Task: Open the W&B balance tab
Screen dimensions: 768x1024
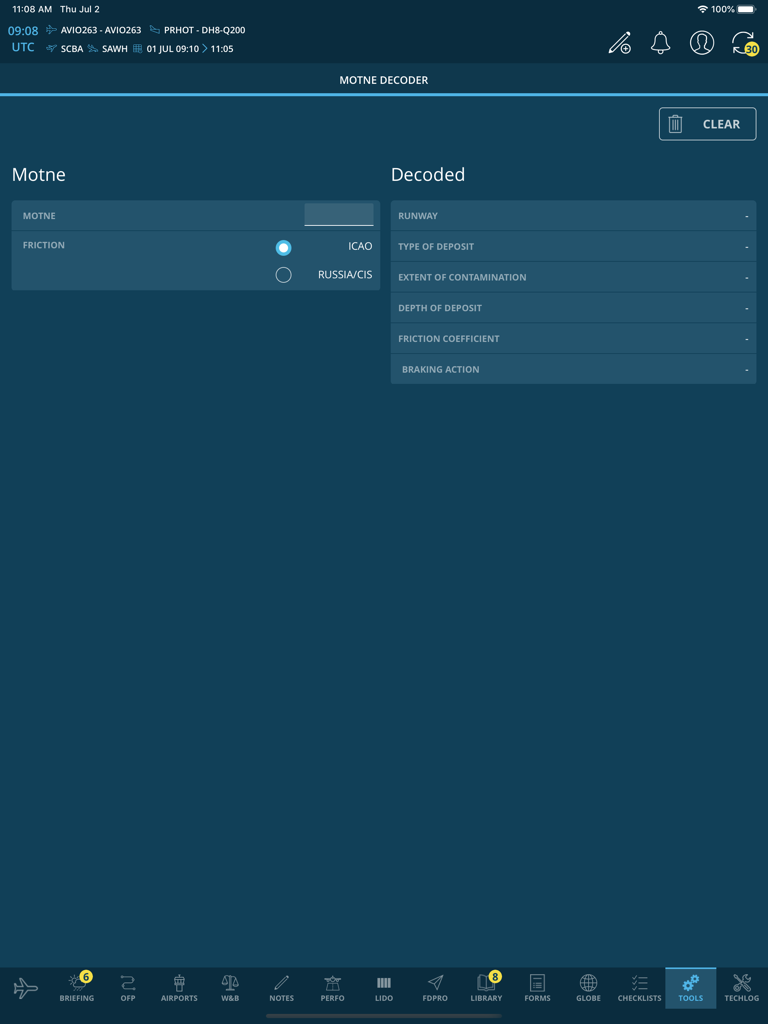Action: click(x=230, y=988)
